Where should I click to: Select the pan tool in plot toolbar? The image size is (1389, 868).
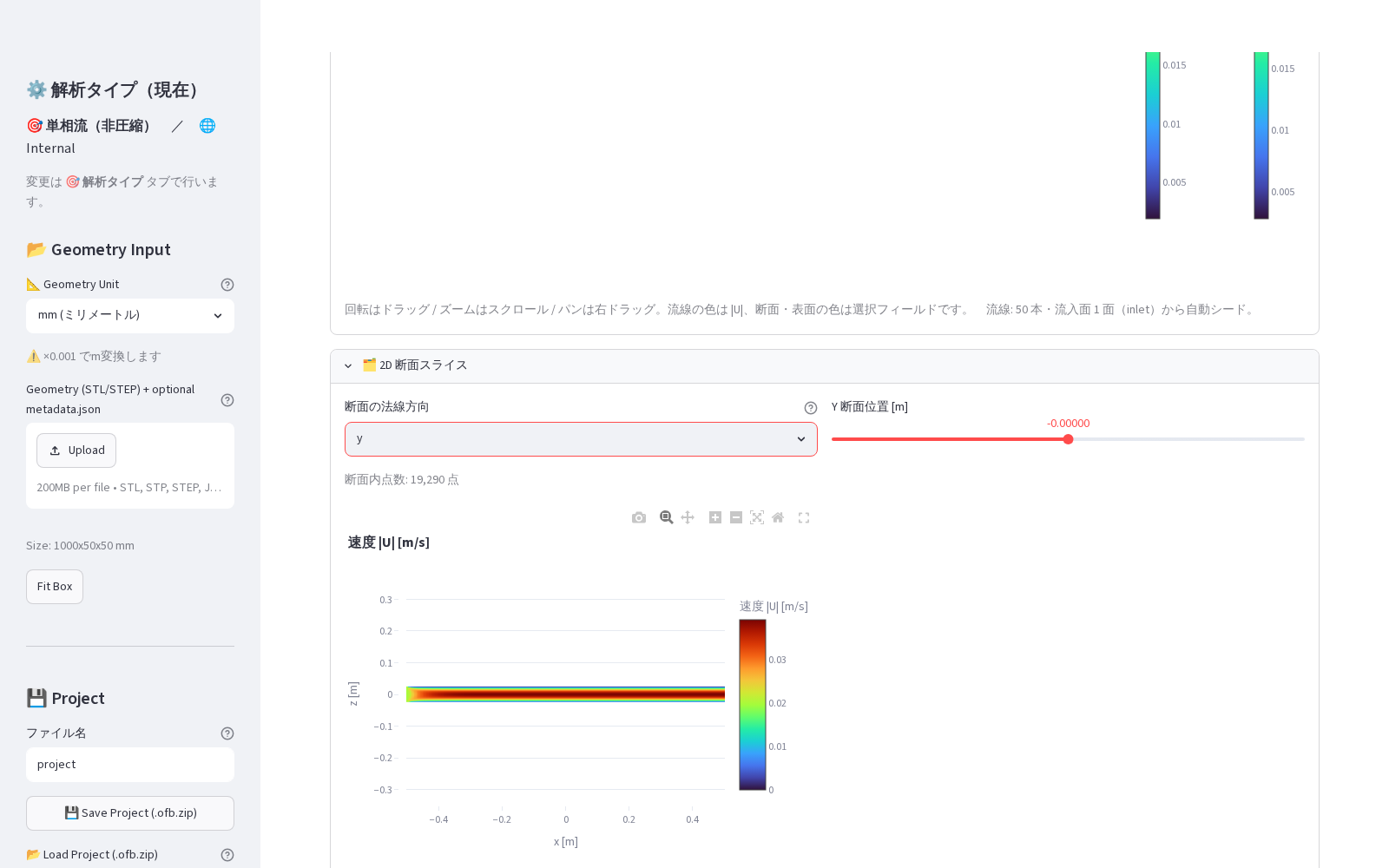click(688, 517)
